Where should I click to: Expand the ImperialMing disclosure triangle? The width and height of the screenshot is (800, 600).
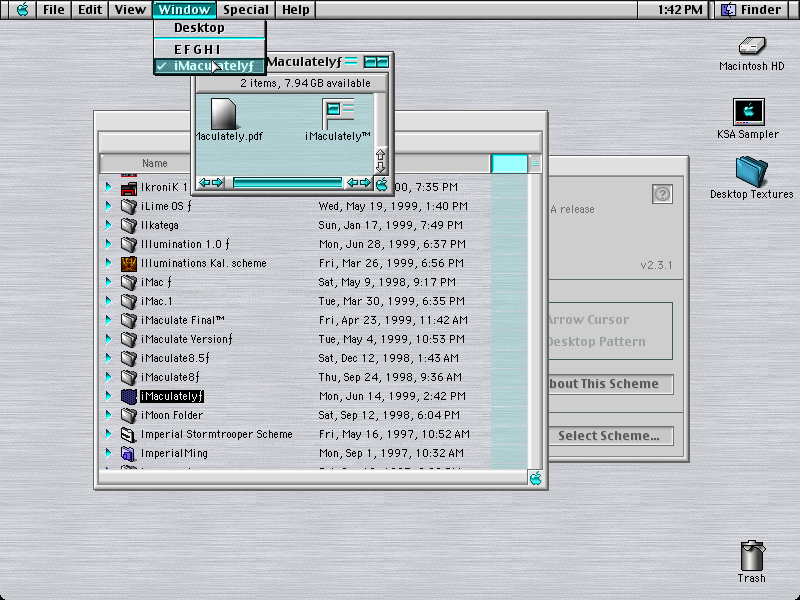coord(108,453)
